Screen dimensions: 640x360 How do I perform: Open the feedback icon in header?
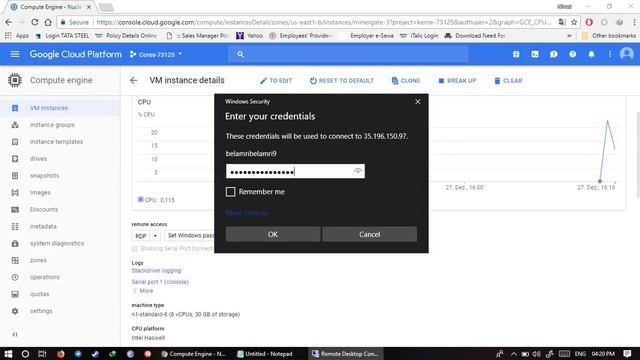(x=553, y=54)
